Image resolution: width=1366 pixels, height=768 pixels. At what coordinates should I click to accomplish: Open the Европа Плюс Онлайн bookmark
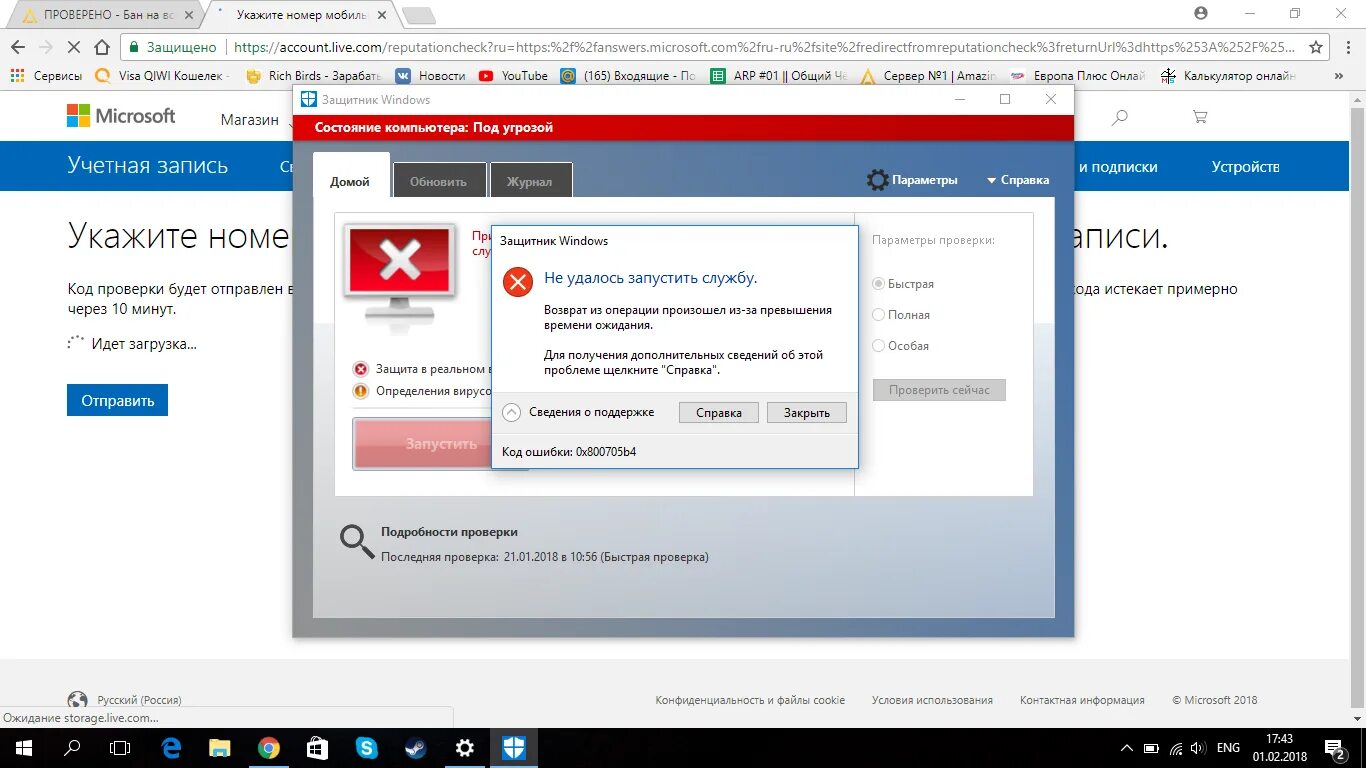coord(1078,76)
